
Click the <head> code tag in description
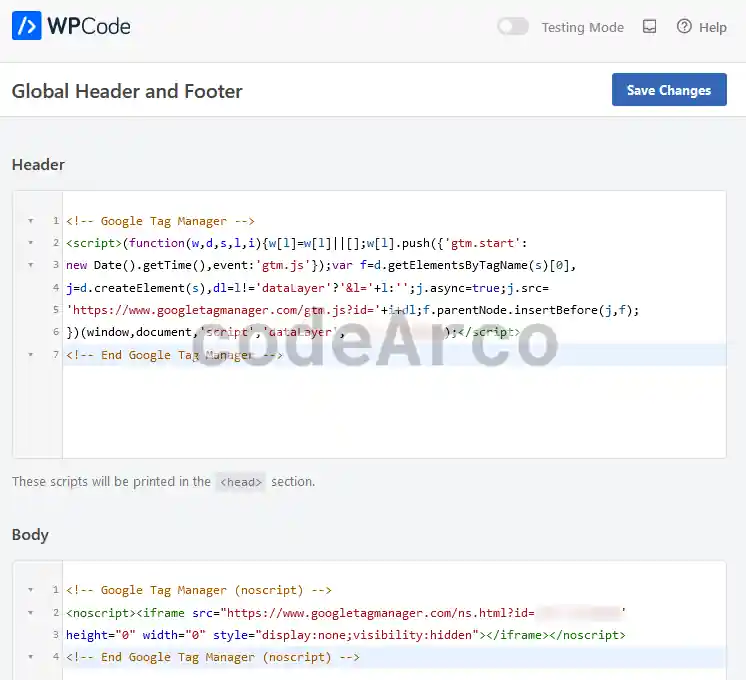point(241,482)
